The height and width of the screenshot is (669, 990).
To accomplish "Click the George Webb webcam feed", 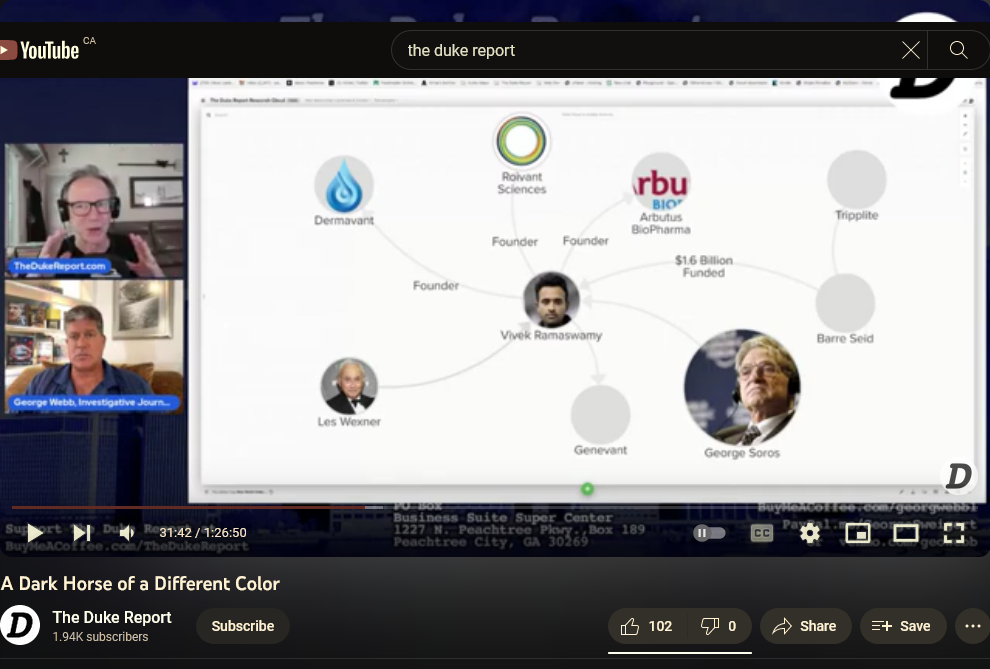I will (x=94, y=346).
